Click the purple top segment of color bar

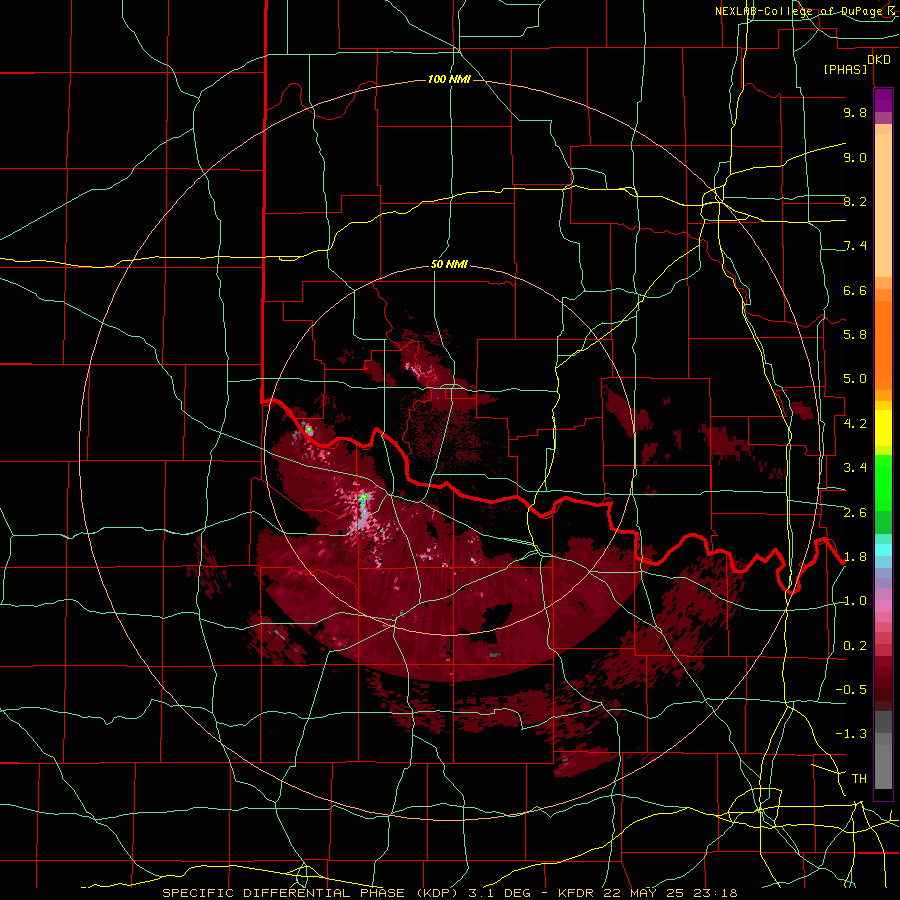tap(883, 100)
